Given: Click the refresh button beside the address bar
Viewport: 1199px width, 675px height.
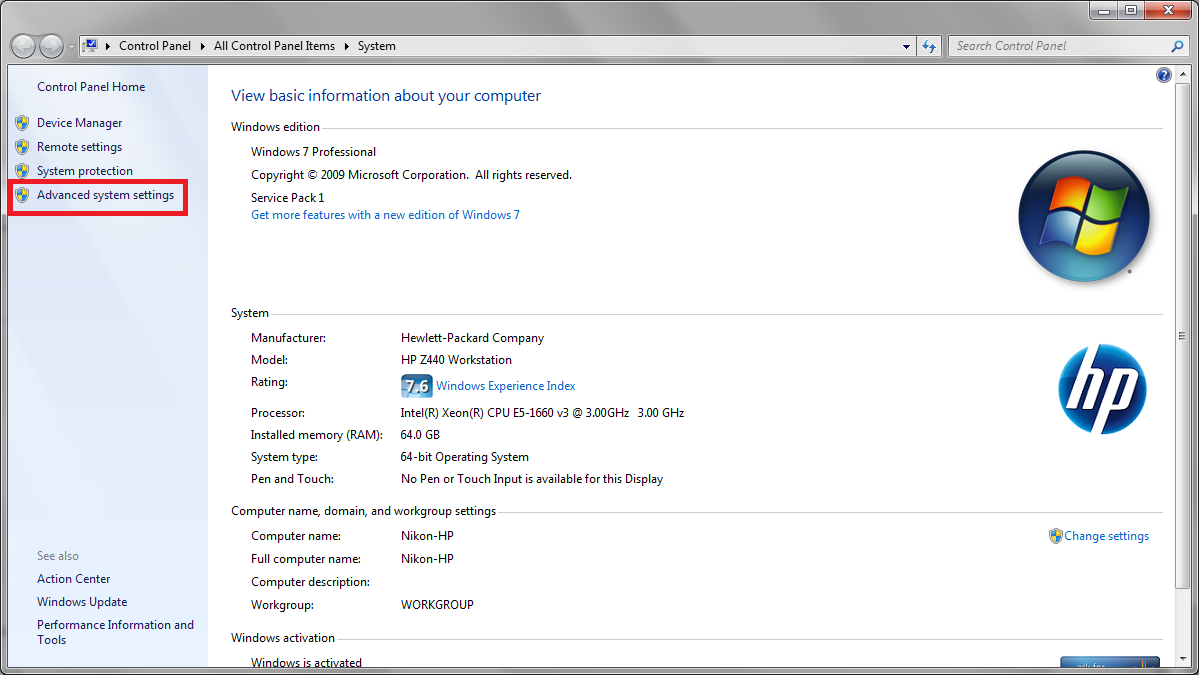Looking at the screenshot, I should coord(930,46).
